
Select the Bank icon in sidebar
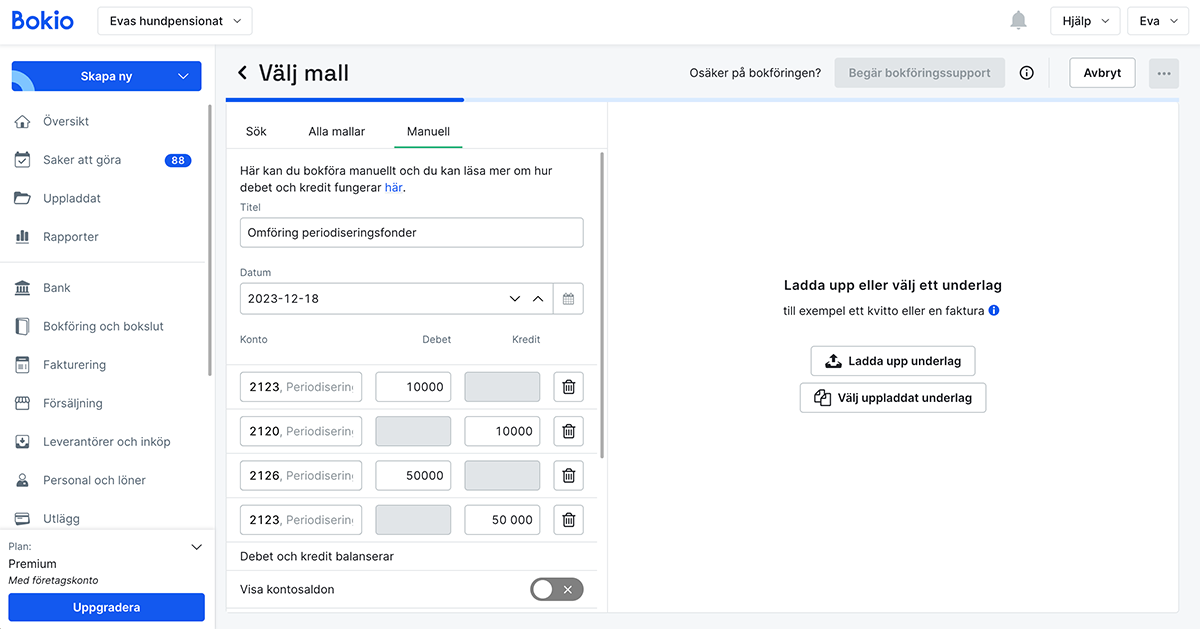point(22,287)
